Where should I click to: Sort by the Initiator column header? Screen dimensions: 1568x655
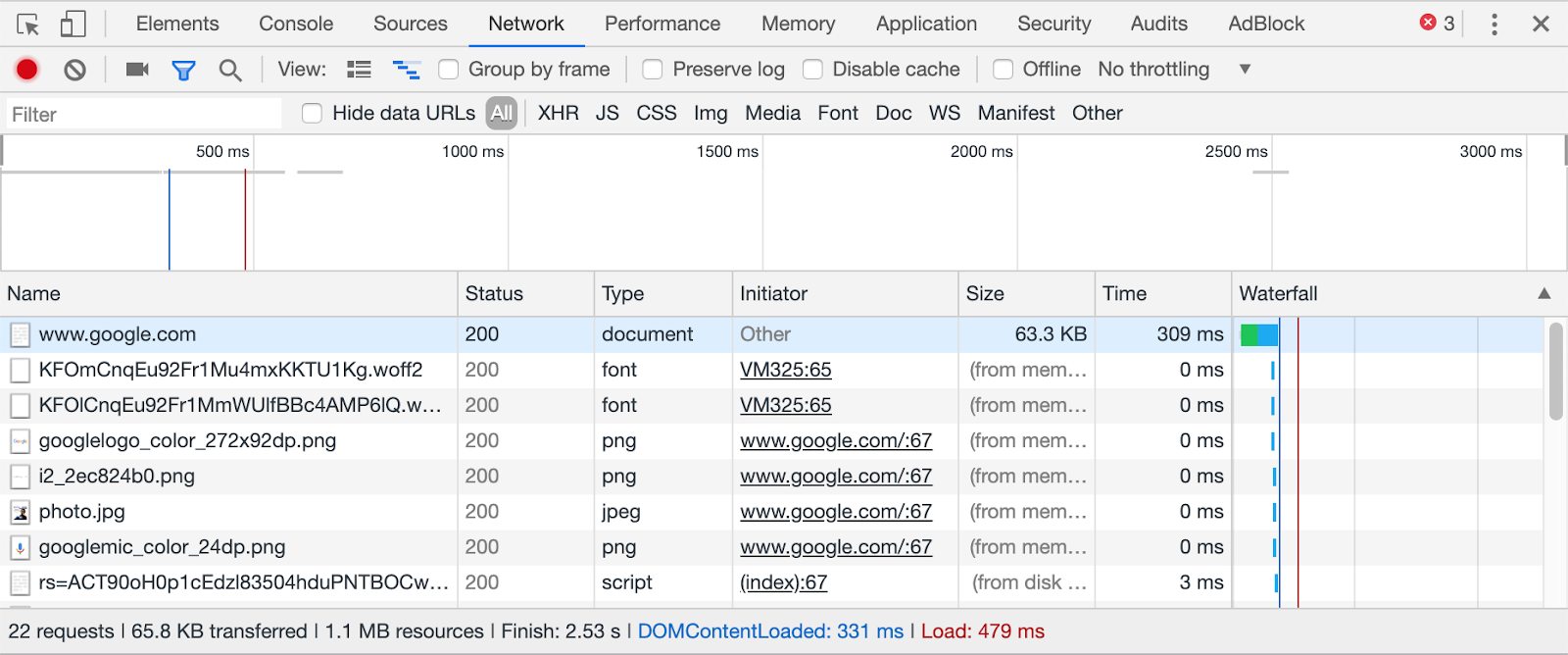tap(846, 294)
